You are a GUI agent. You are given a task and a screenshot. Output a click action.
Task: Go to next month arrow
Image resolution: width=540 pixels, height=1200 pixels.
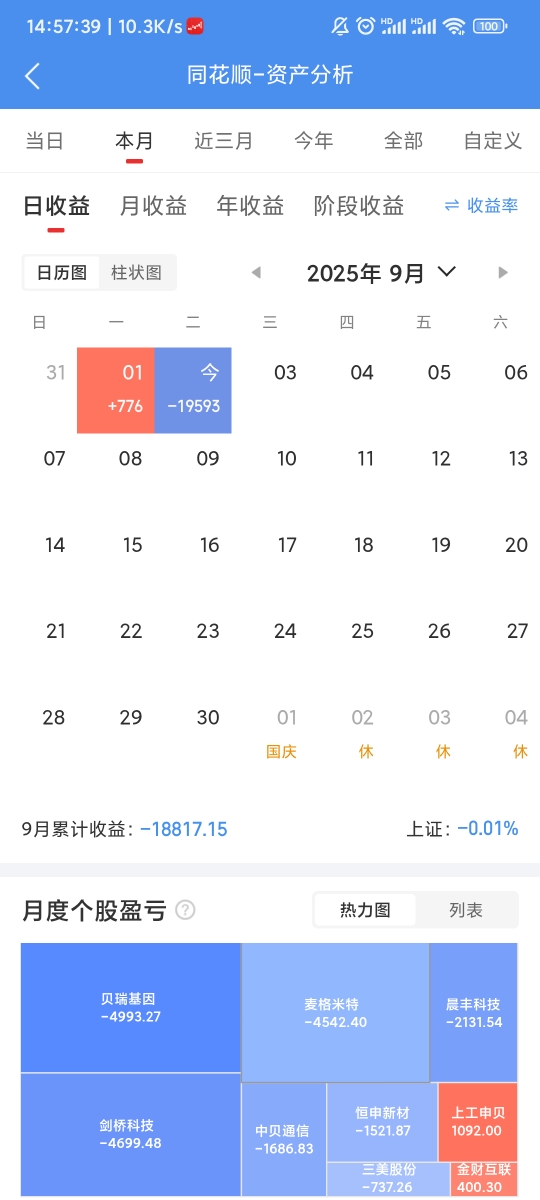(x=503, y=272)
